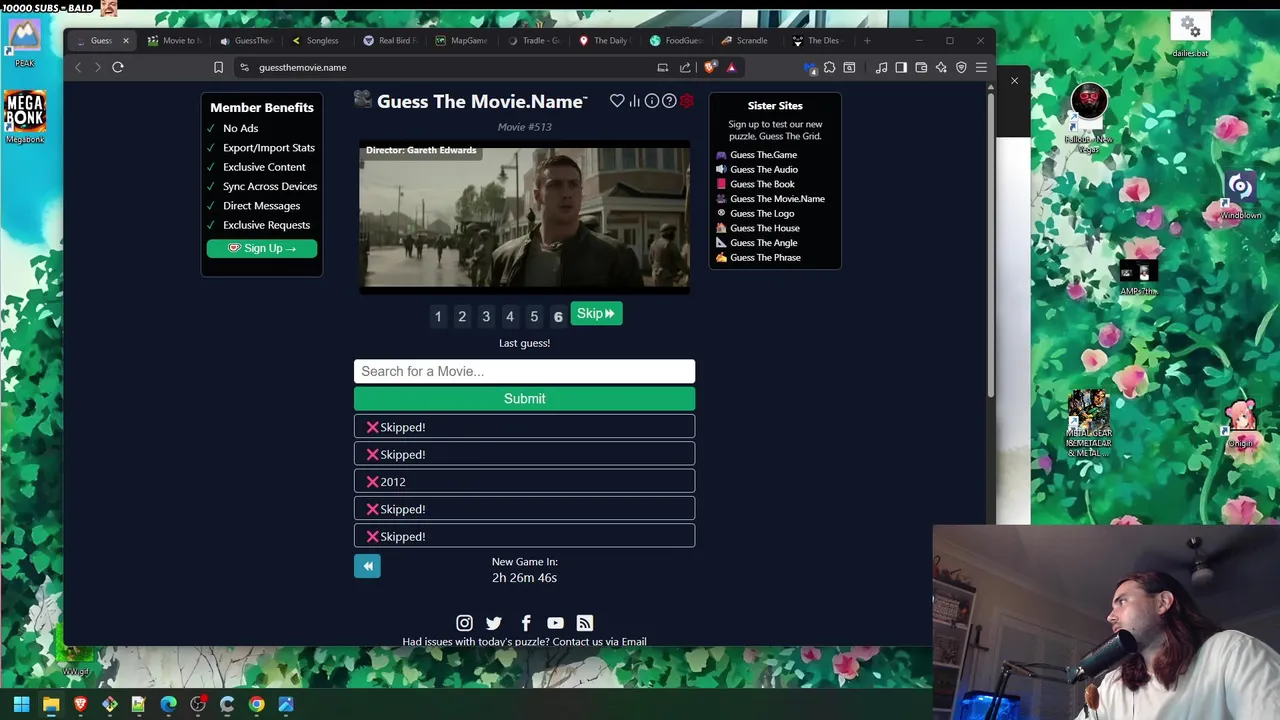Show hint frame 1

(x=438, y=317)
